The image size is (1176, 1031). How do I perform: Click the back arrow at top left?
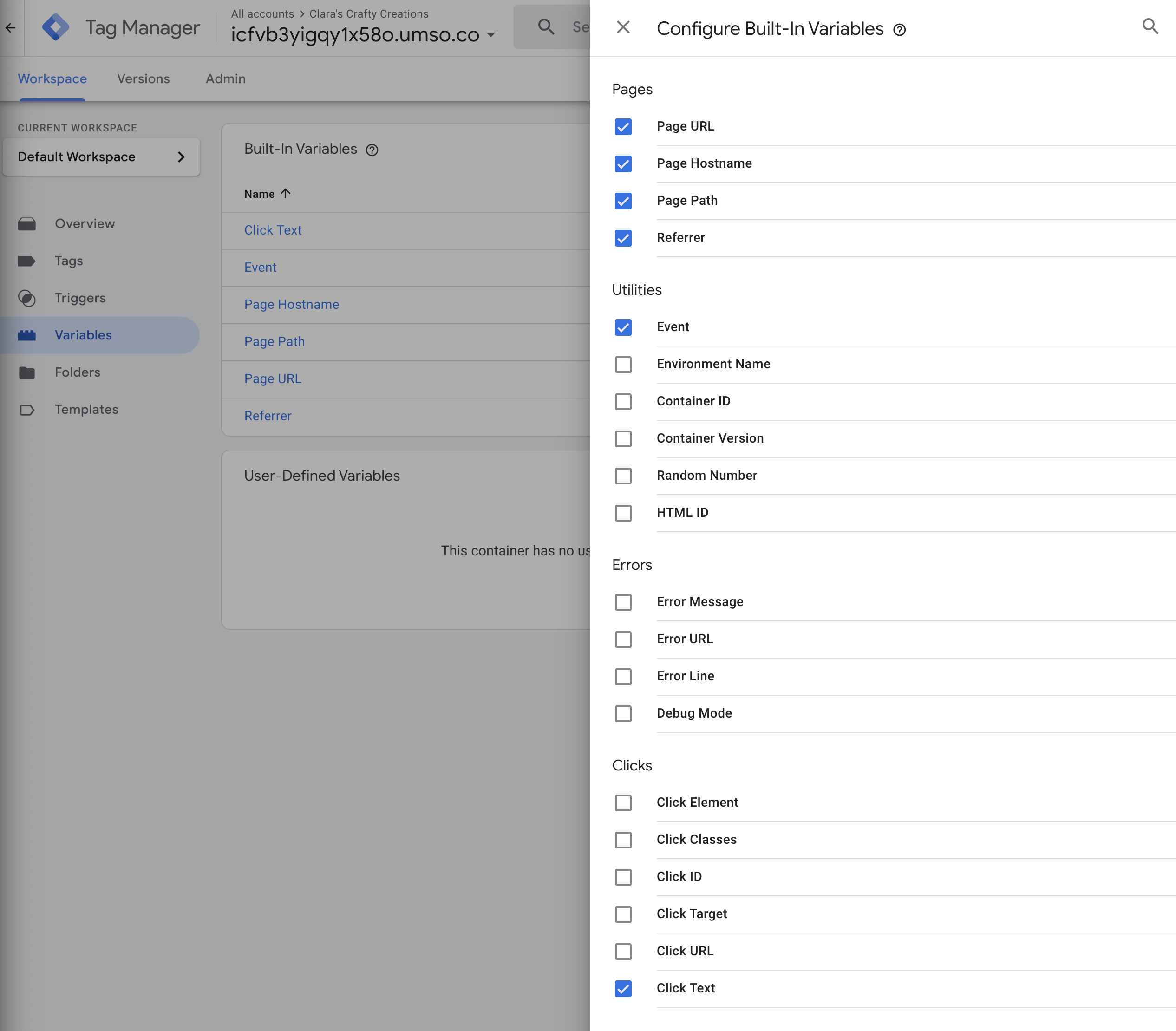(10, 27)
